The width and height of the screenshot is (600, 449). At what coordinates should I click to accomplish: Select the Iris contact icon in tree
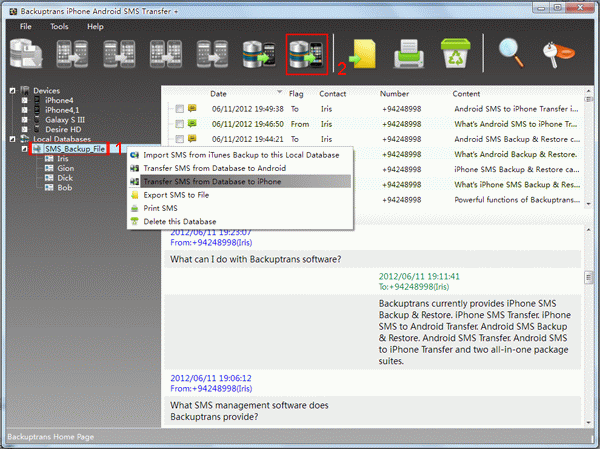coord(49,158)
